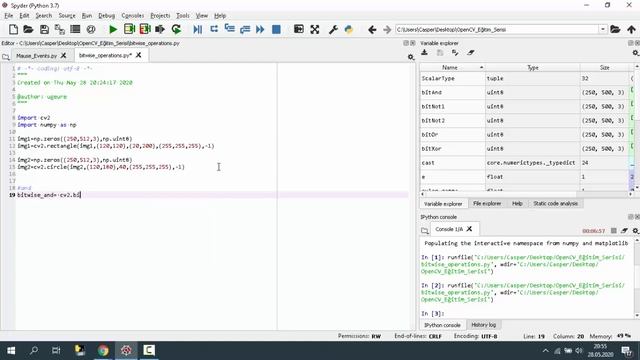Open editor pane options gear
This screenshot has width=640, height=360.
point(411,57)
